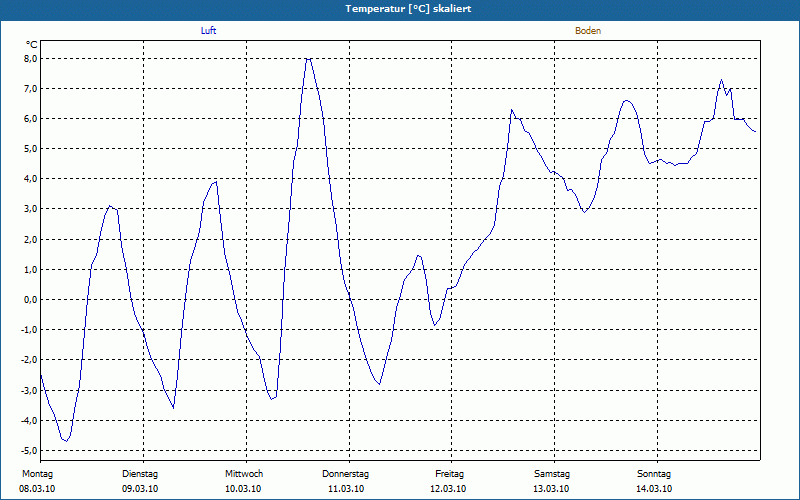This screenshot has height=500, width=800.
Task: Select the 3,0 y-axis label
Action: [x=30, y=209]
